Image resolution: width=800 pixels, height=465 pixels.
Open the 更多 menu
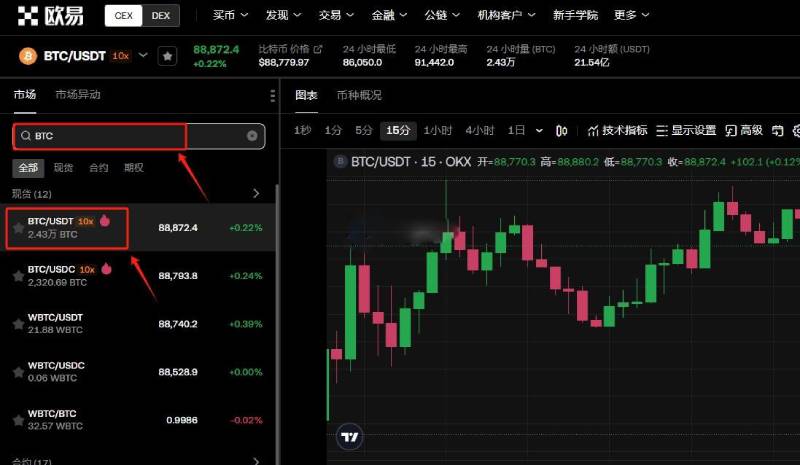[631, 15]
